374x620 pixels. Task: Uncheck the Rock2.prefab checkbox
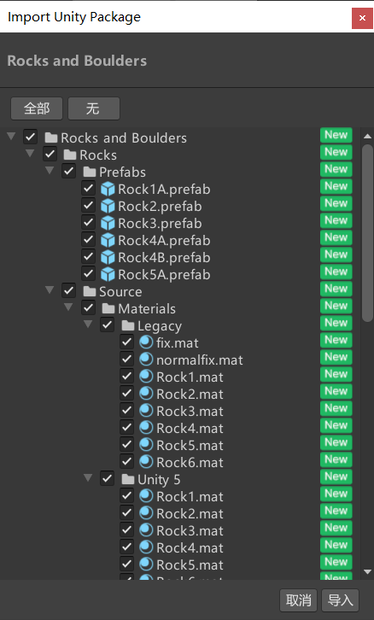click(88, 206)
